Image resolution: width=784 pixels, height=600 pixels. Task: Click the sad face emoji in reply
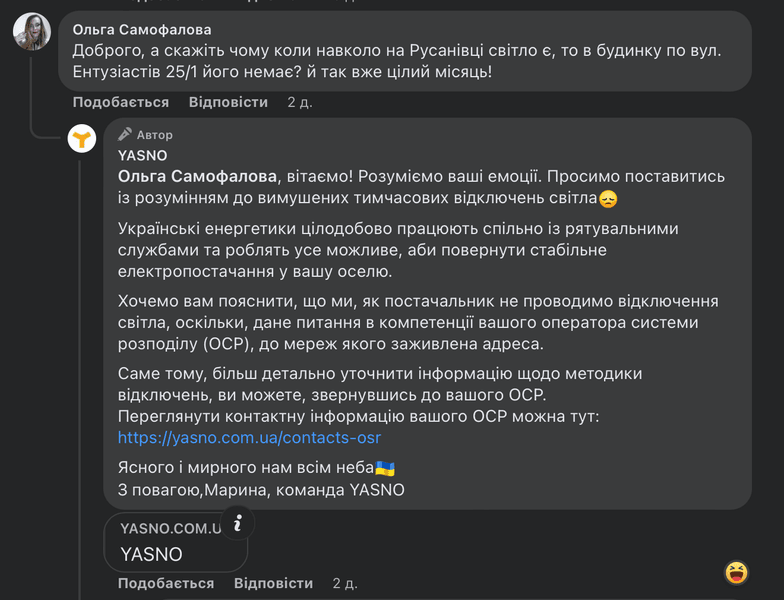pyautogui.click(x=608, y=198)
